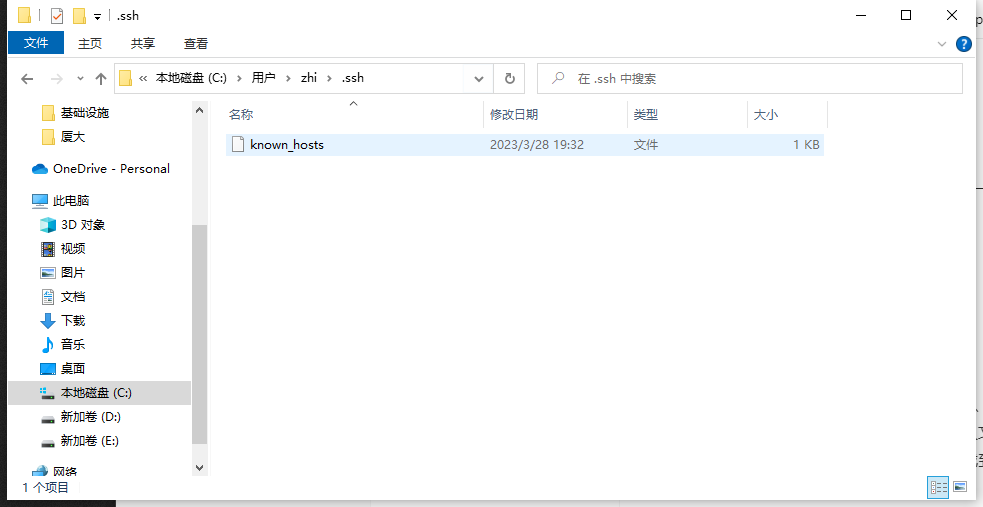Image resolution: width=983 pixels, height=507 pixels.
Task: Click the New Folder quick access icon
Action: (80, 16)
